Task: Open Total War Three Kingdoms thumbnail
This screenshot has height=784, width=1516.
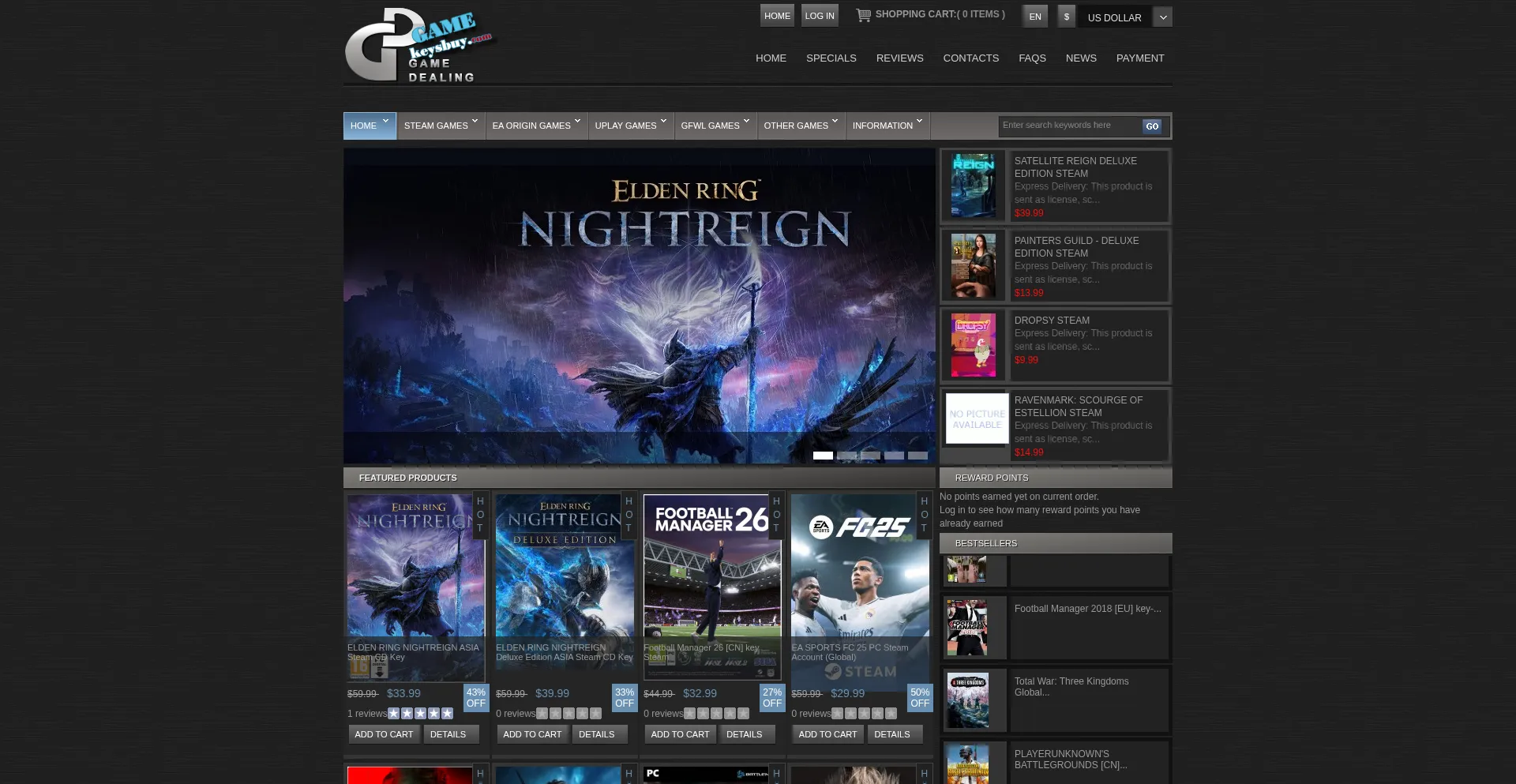Action: (x=967, y=700)
